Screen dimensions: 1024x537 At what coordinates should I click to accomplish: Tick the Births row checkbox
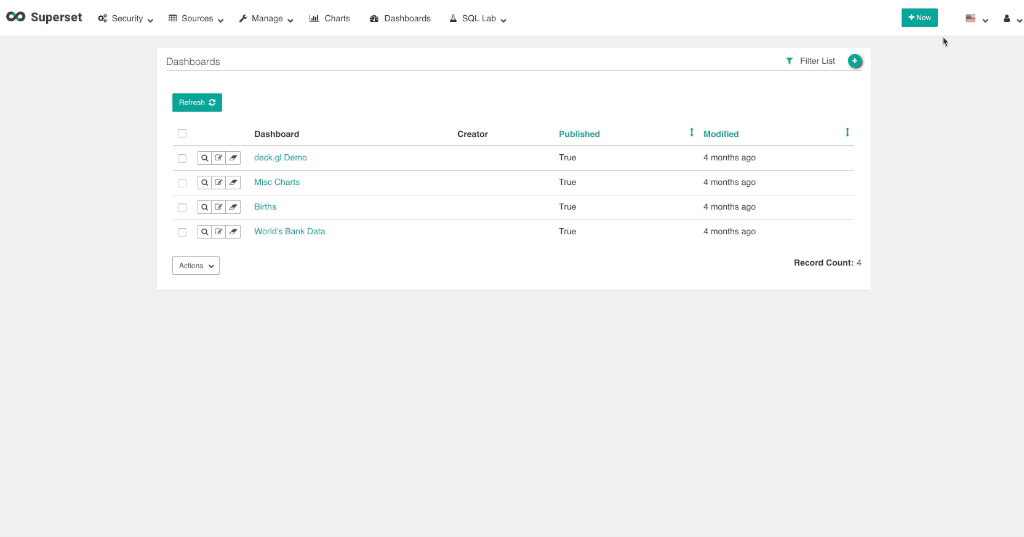[182, 207]
